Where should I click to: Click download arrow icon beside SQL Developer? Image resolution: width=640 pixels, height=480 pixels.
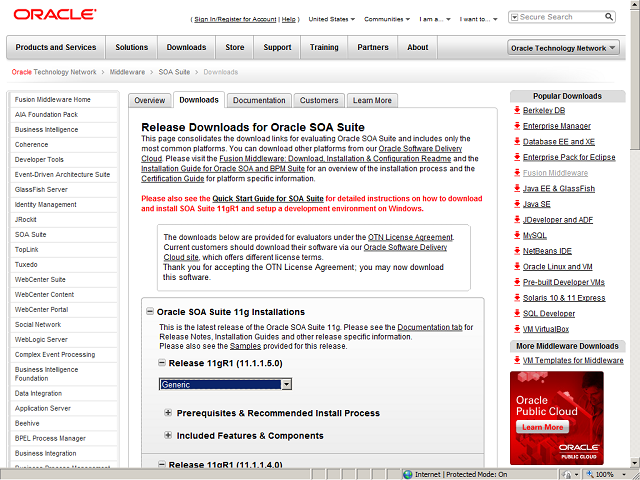tap(516, 313)
